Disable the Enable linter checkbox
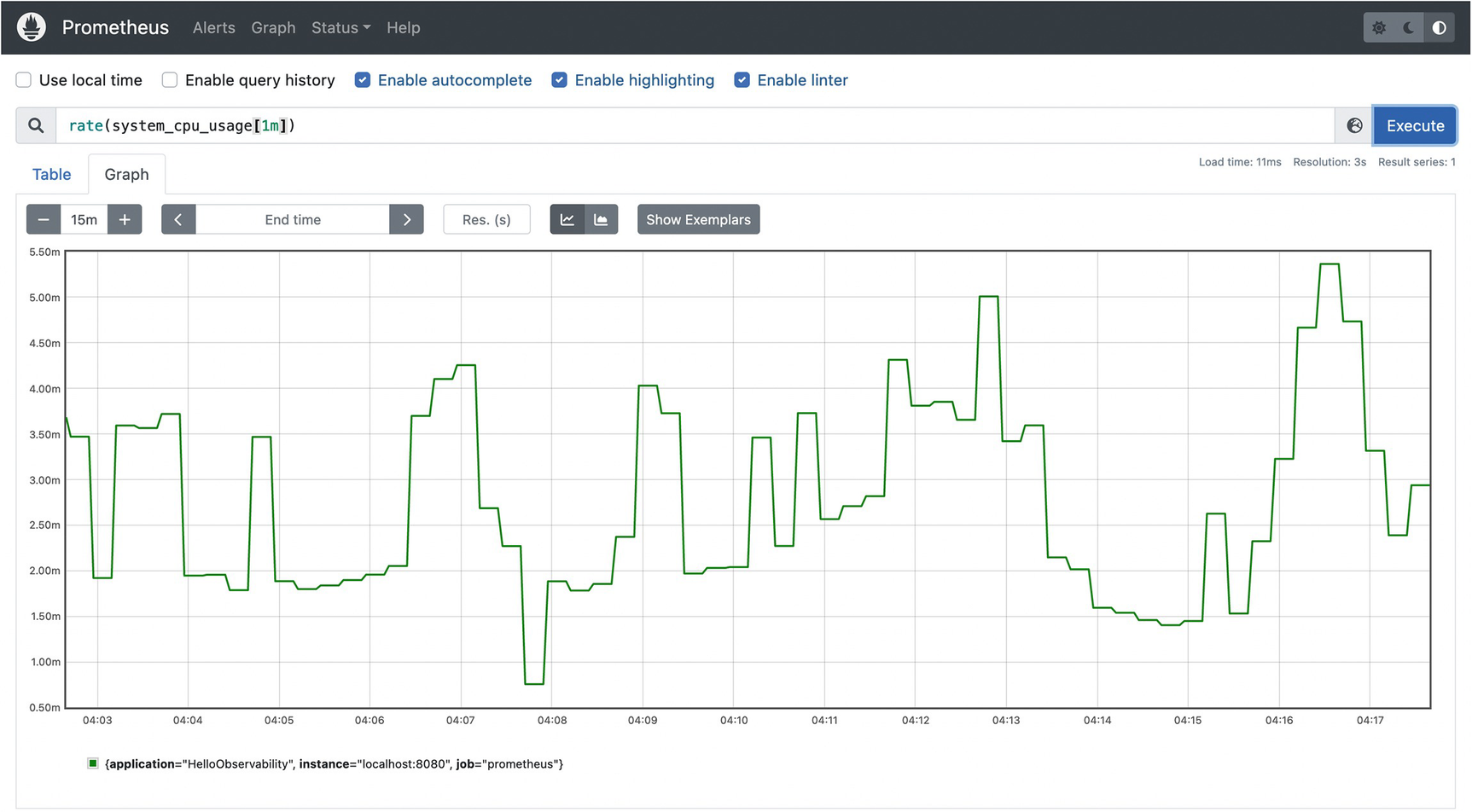 pyautogui.click(x=742, y=80)
